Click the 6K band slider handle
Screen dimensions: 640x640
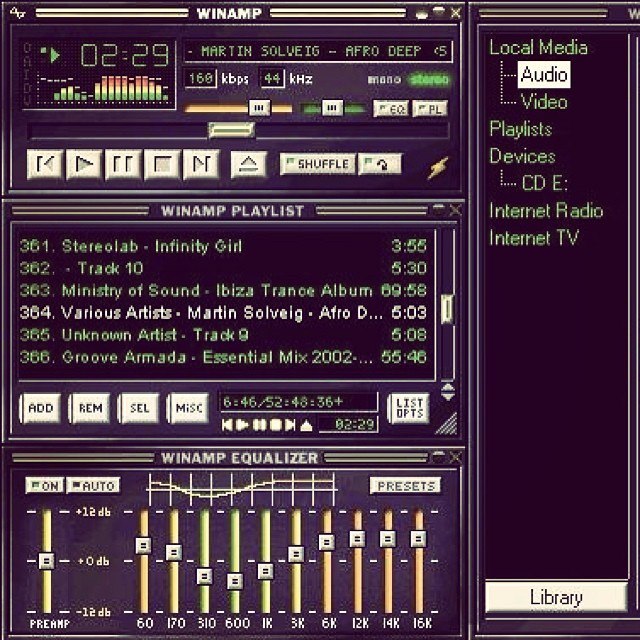point(327,542)
